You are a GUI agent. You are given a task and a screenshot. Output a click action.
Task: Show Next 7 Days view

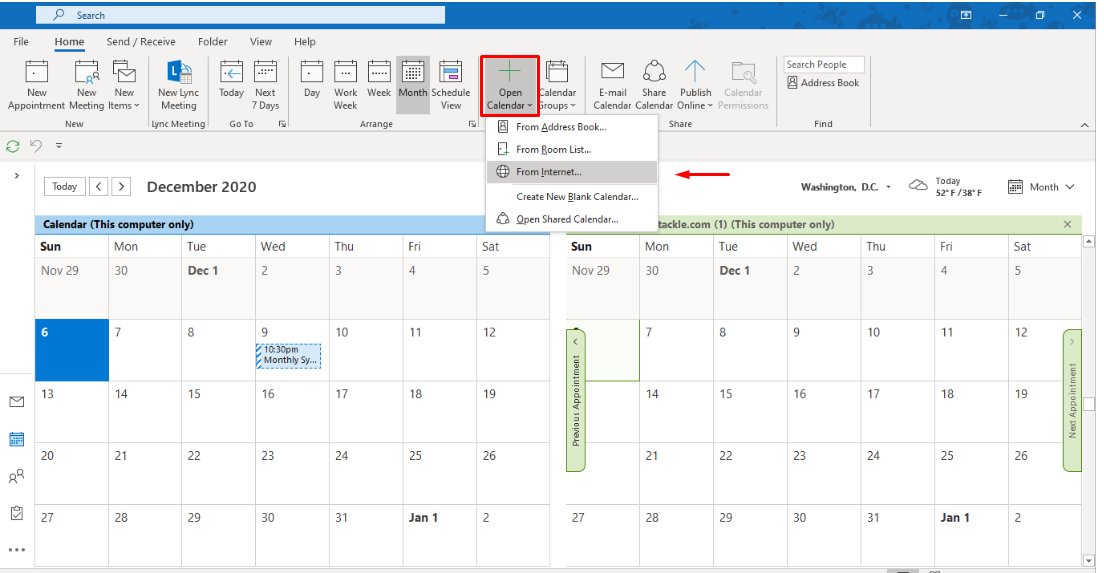pos(265,85)
